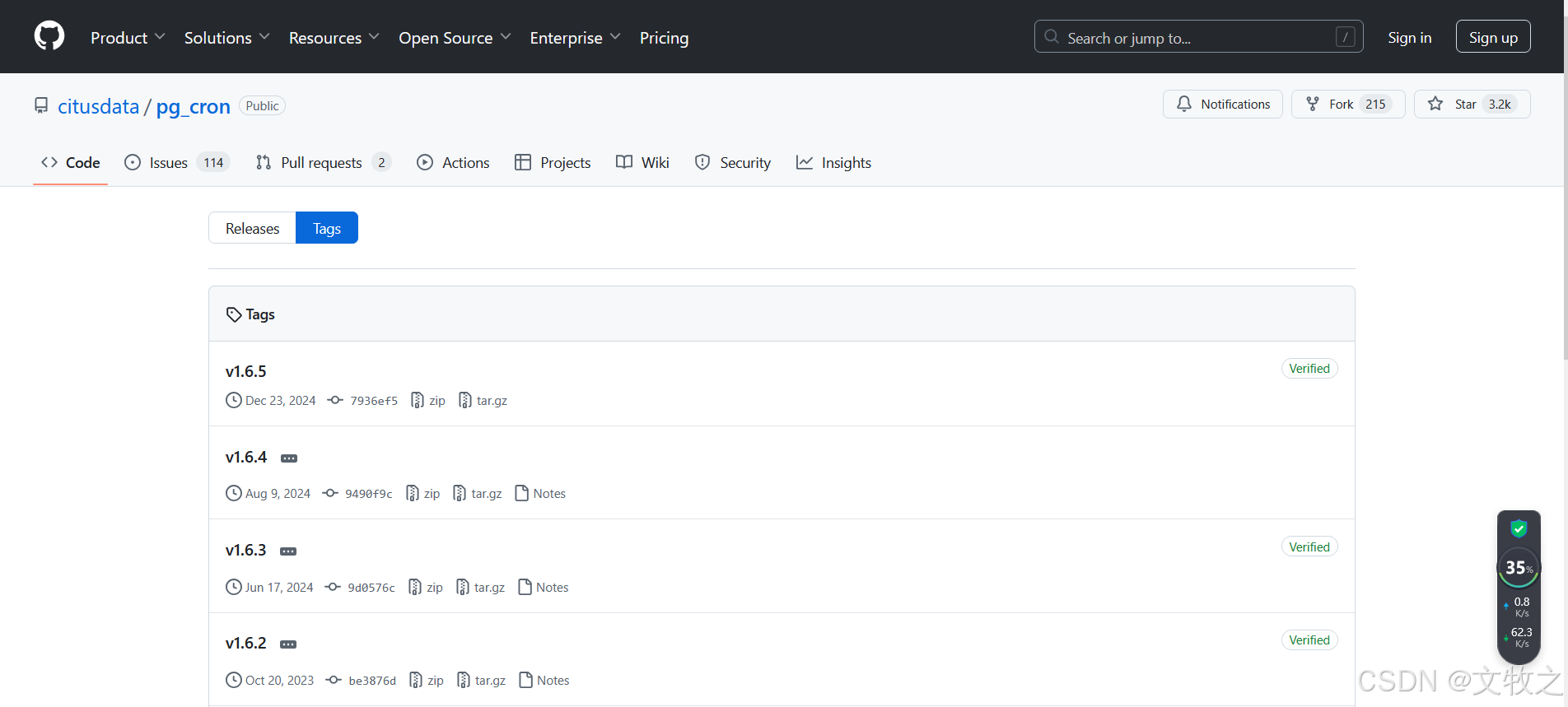Click the Jun 17, 2024 date text
Image resolution: width=1568 pixels, height=707 pixels.
click(279, 588)
